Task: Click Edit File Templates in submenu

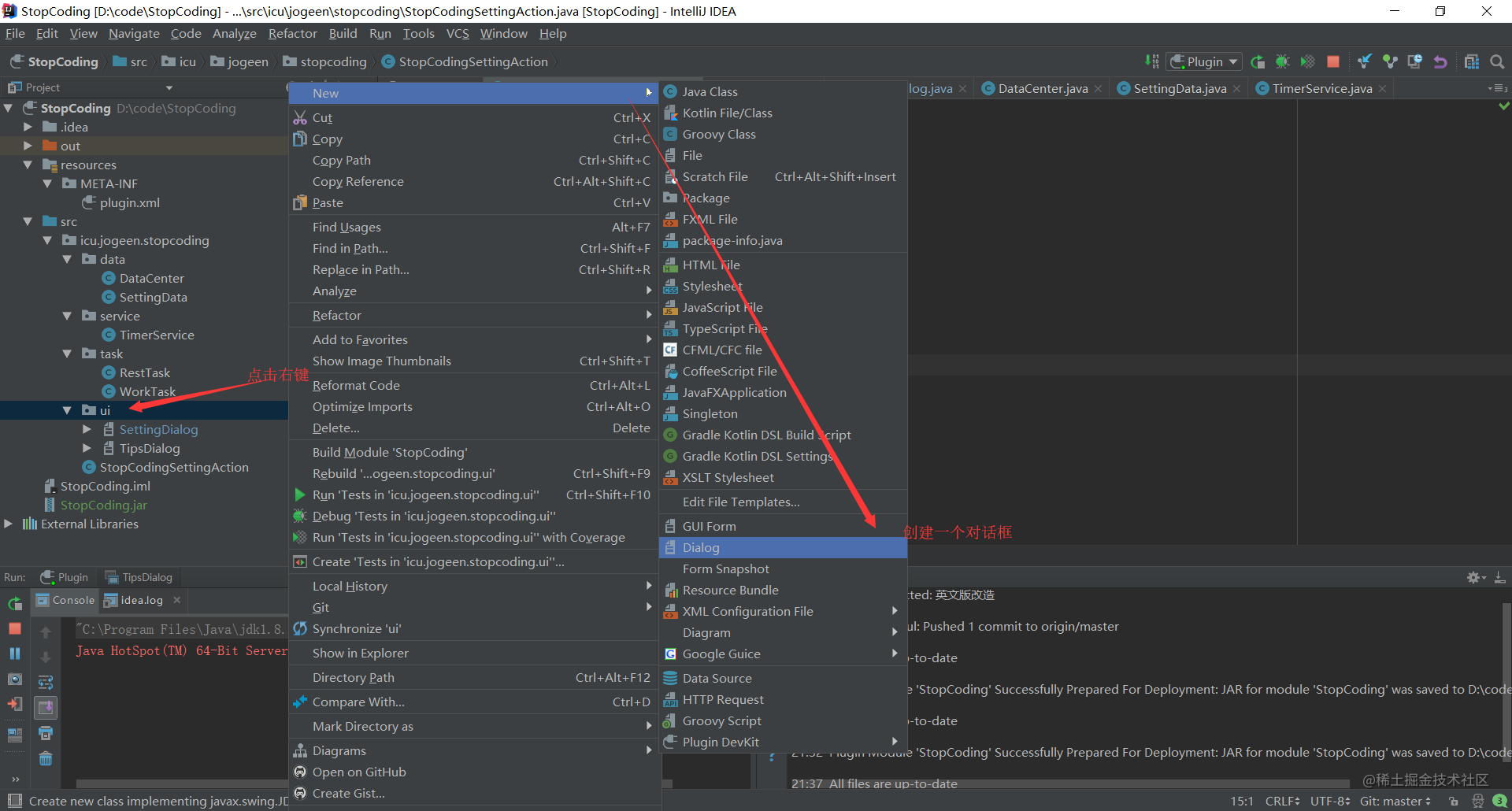Action: (783, 502)
